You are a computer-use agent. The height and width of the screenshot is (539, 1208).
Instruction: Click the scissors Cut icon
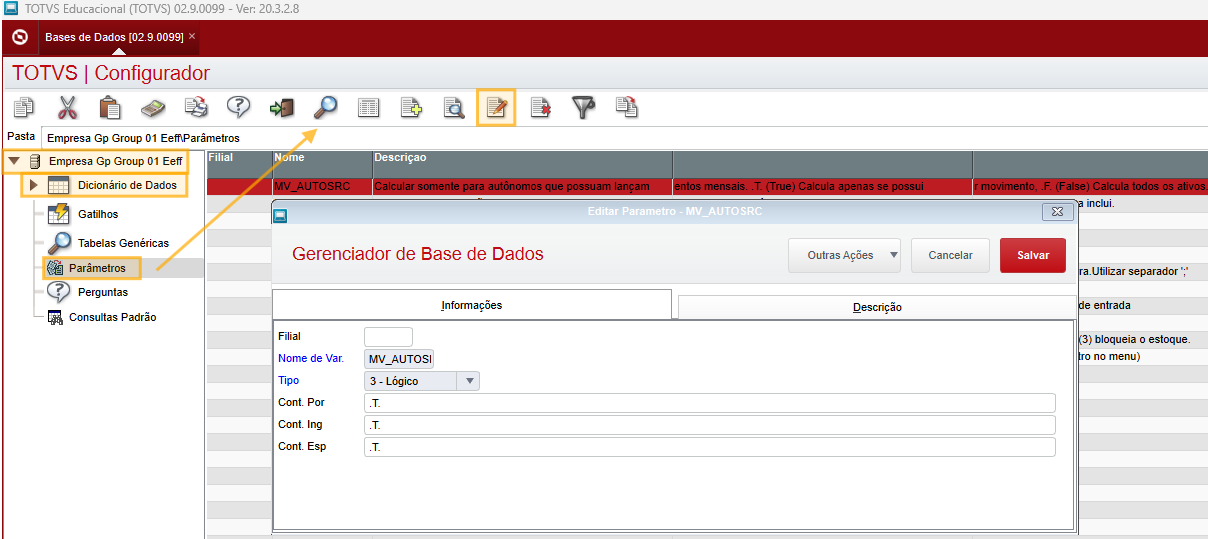pyautogui.click(x=67, y=107)
